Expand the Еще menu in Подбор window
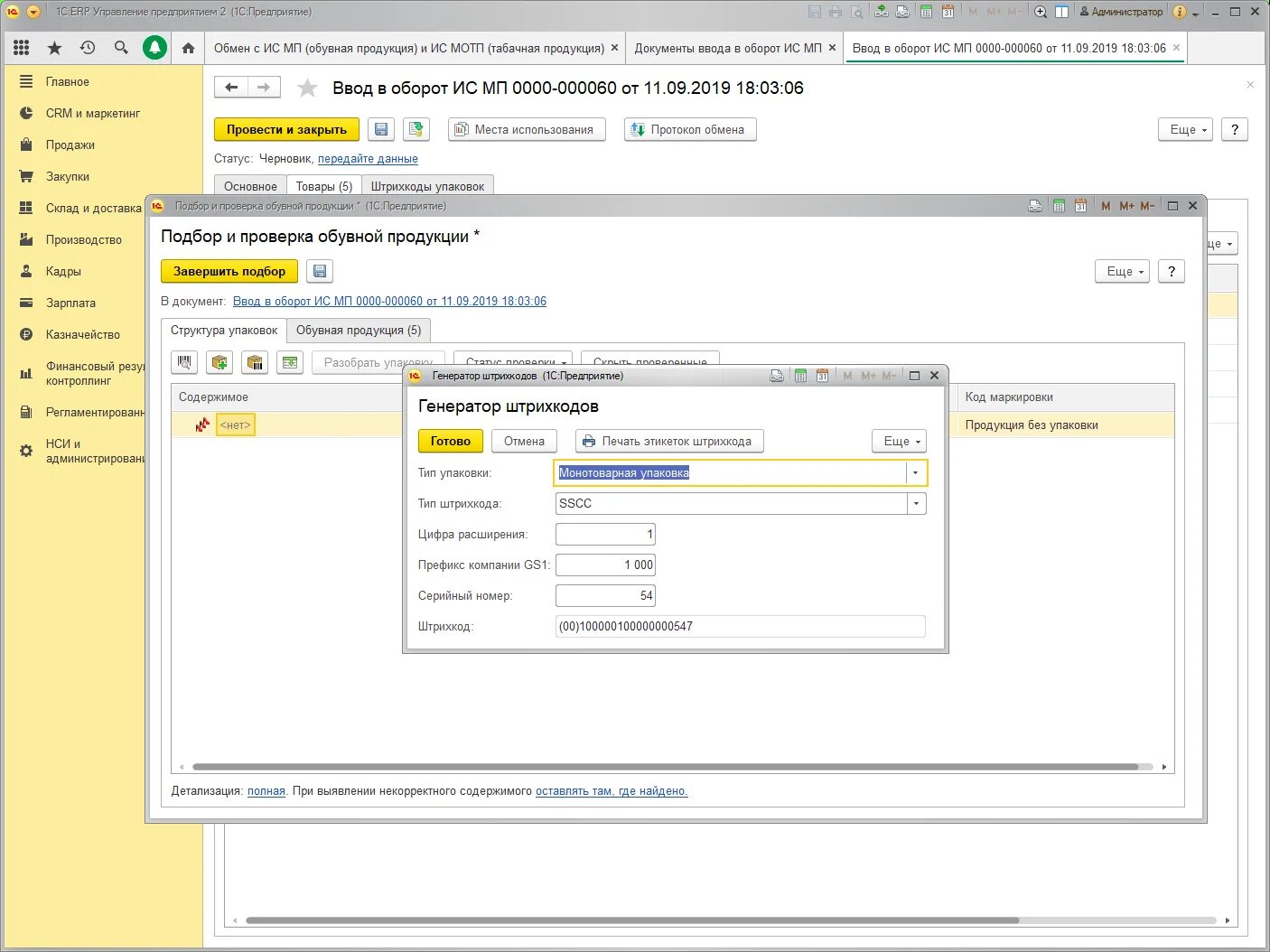1270x952 pixels. coord(1122,271)
